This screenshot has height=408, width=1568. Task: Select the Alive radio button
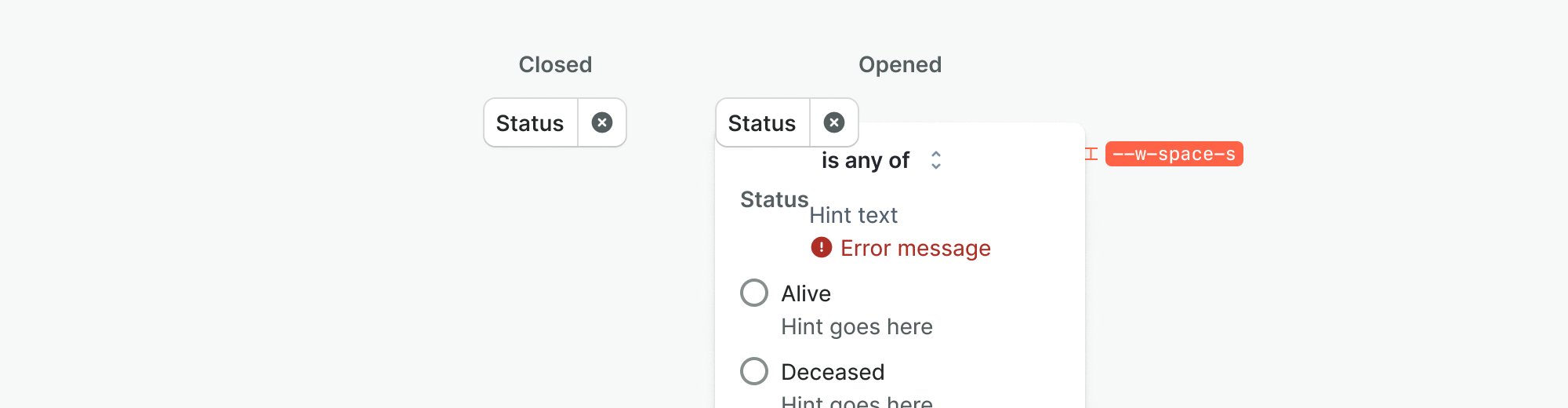(x=754, y=293)
